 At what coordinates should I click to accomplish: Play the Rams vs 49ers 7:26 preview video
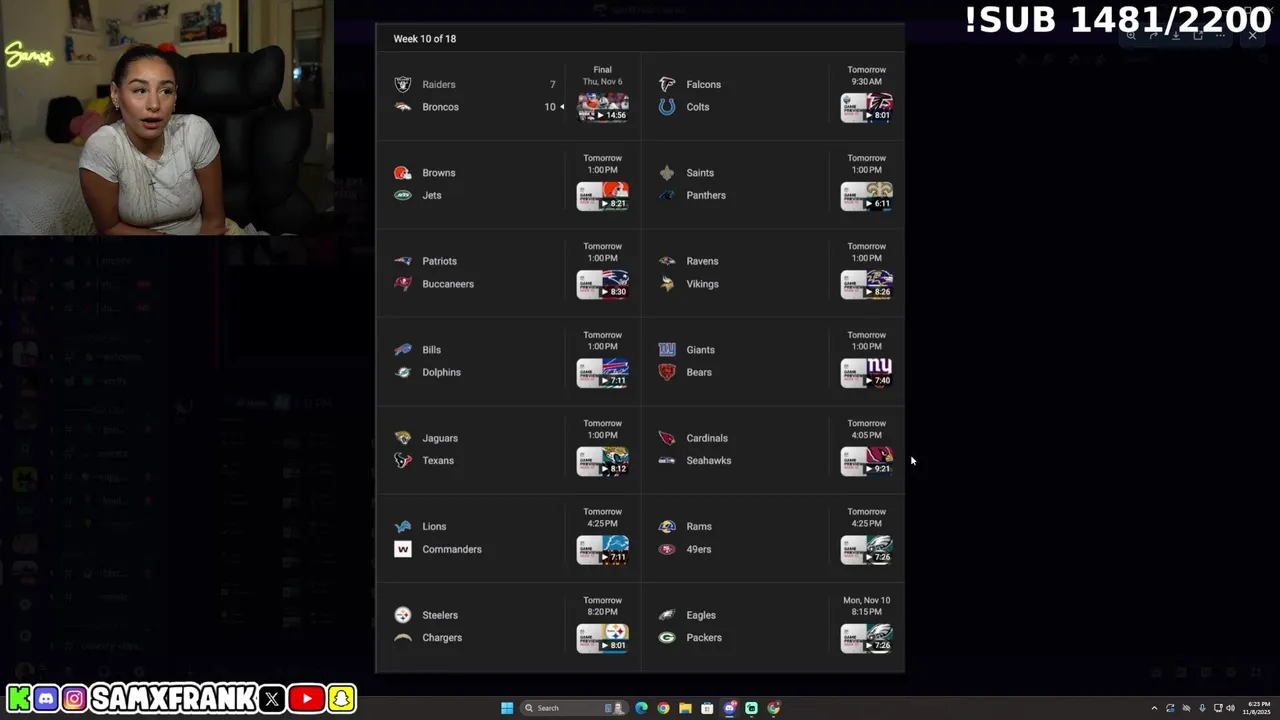coord(867,549)
